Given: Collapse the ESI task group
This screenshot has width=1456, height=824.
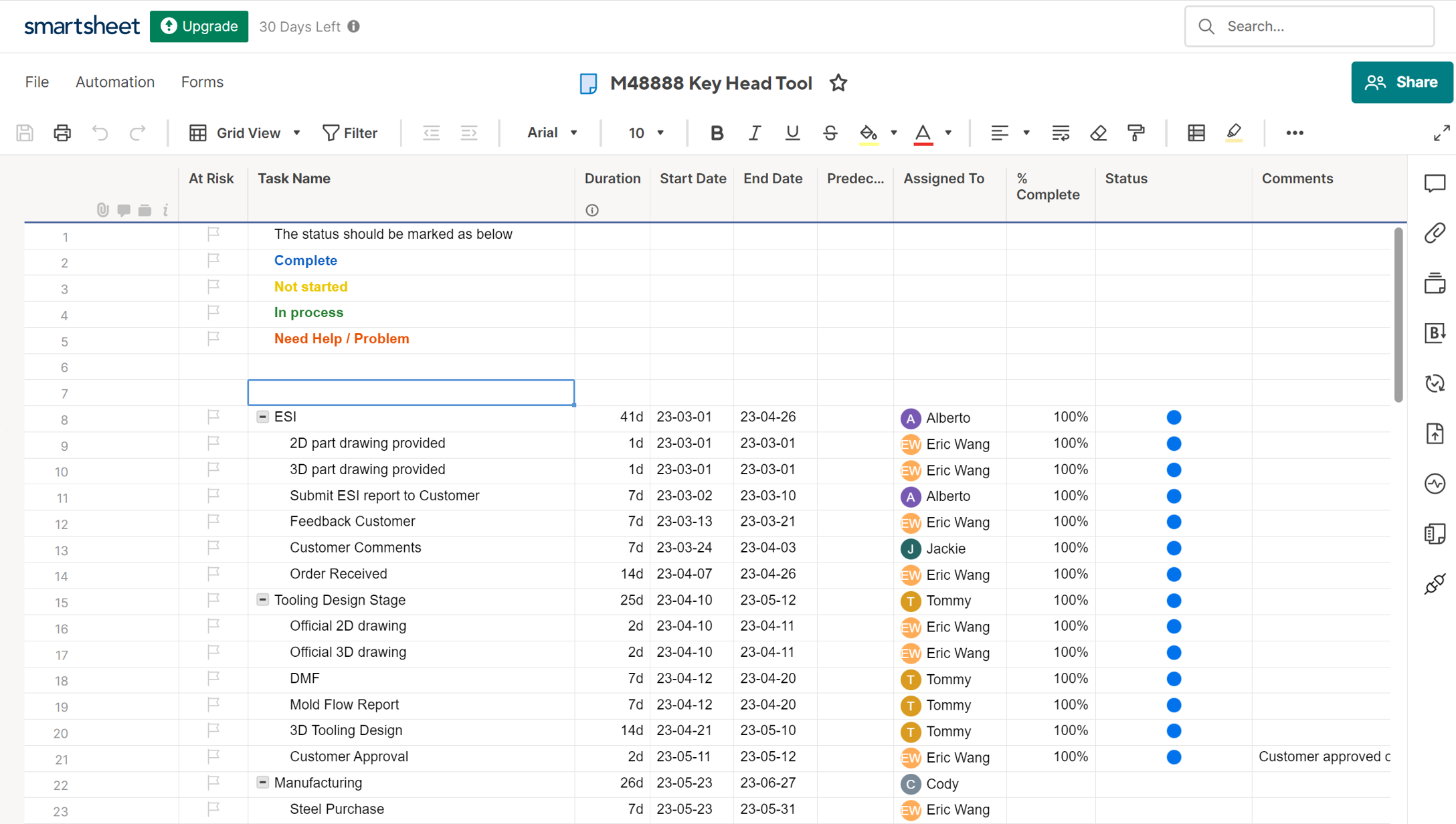Looking at the screenshot, I should click(x=262, y=417).
